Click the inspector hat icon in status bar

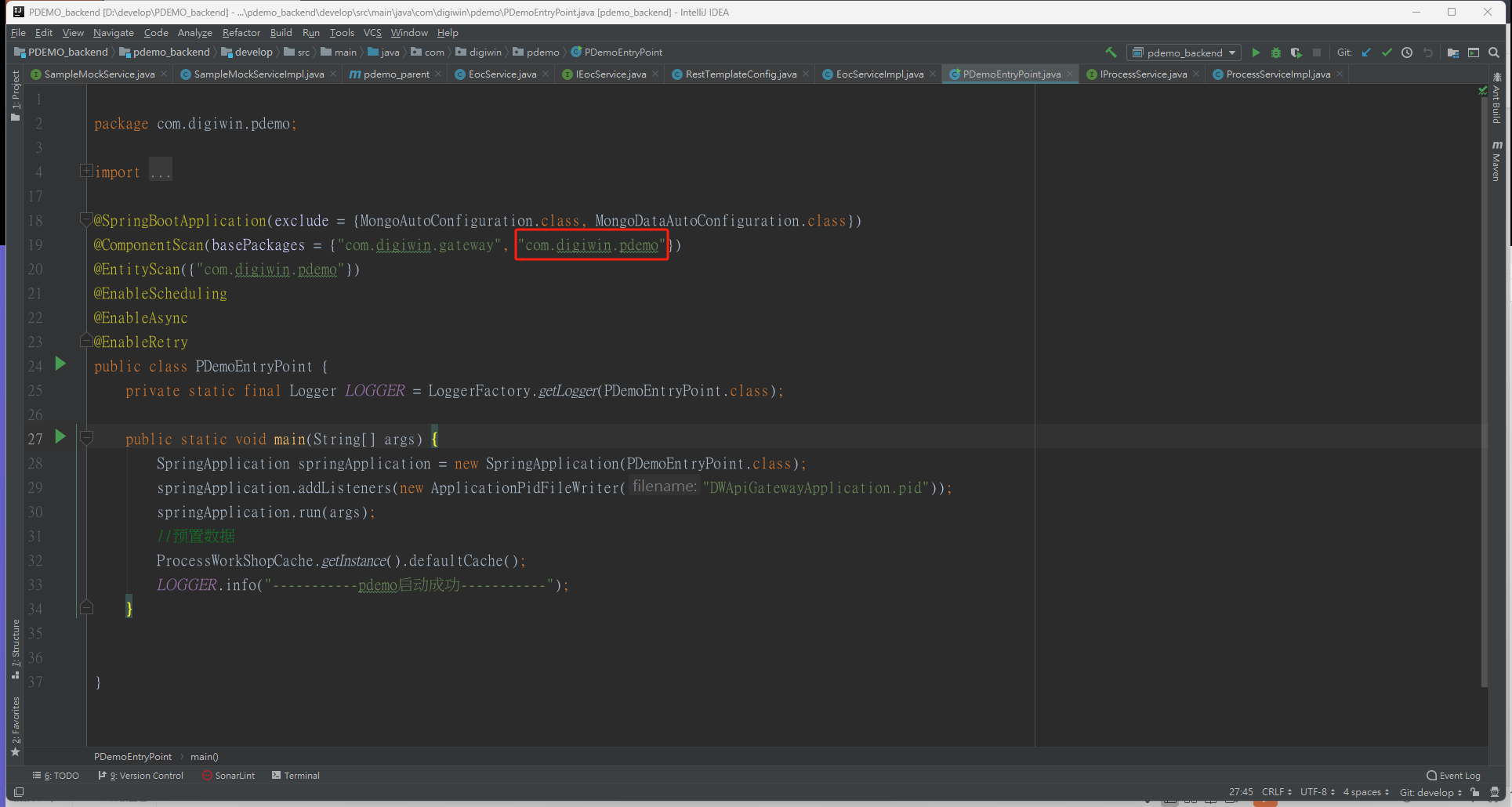[x=1495, y=792]
